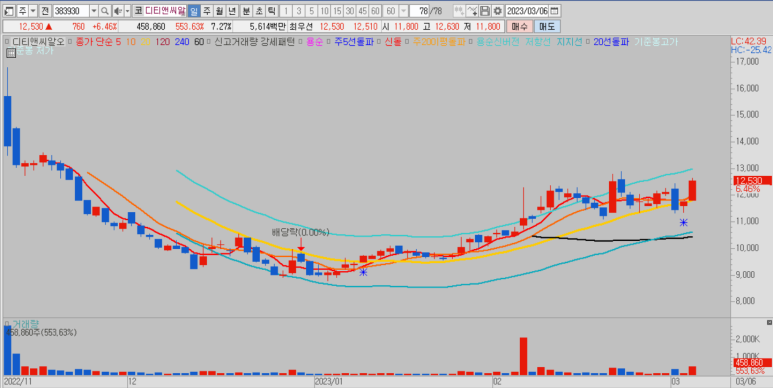Click the 5 moving average legend label
Screen dimensions: 773x388
118,42
